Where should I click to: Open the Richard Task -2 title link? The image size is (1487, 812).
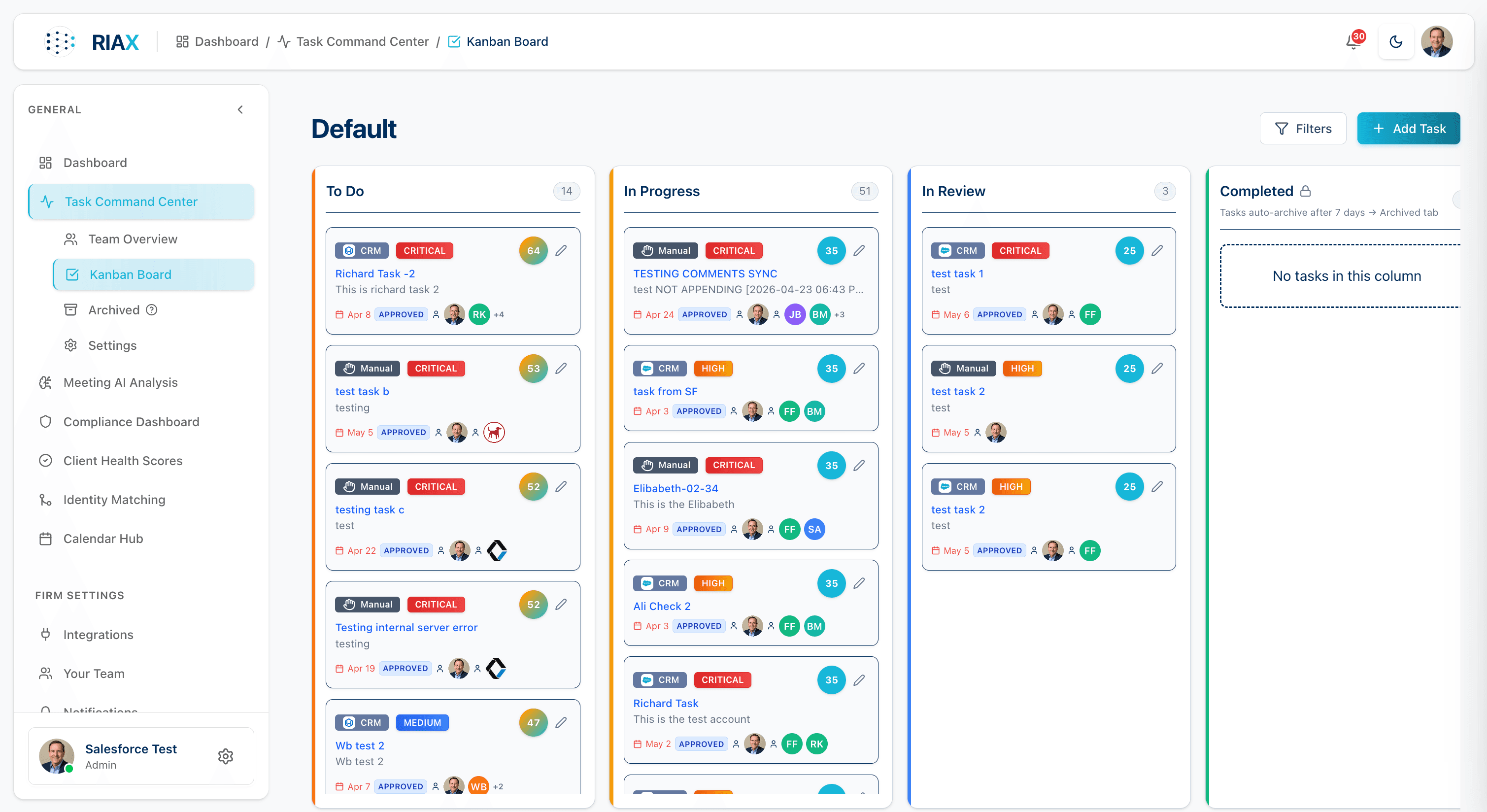375,273
